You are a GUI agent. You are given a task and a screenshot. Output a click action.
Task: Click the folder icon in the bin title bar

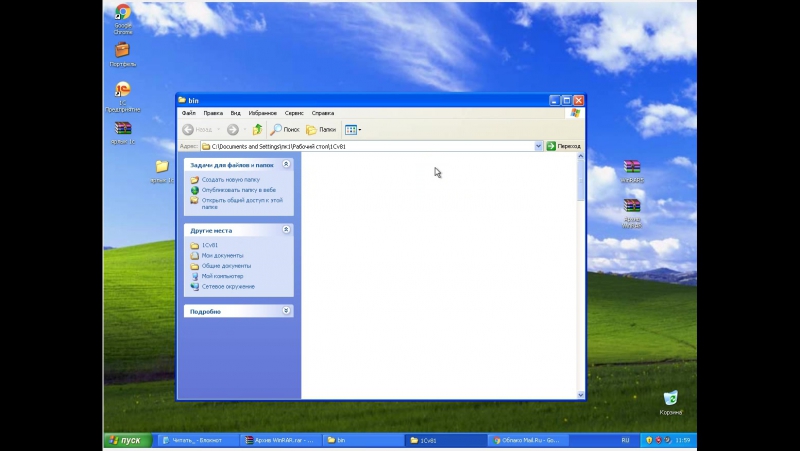[182, 100]
